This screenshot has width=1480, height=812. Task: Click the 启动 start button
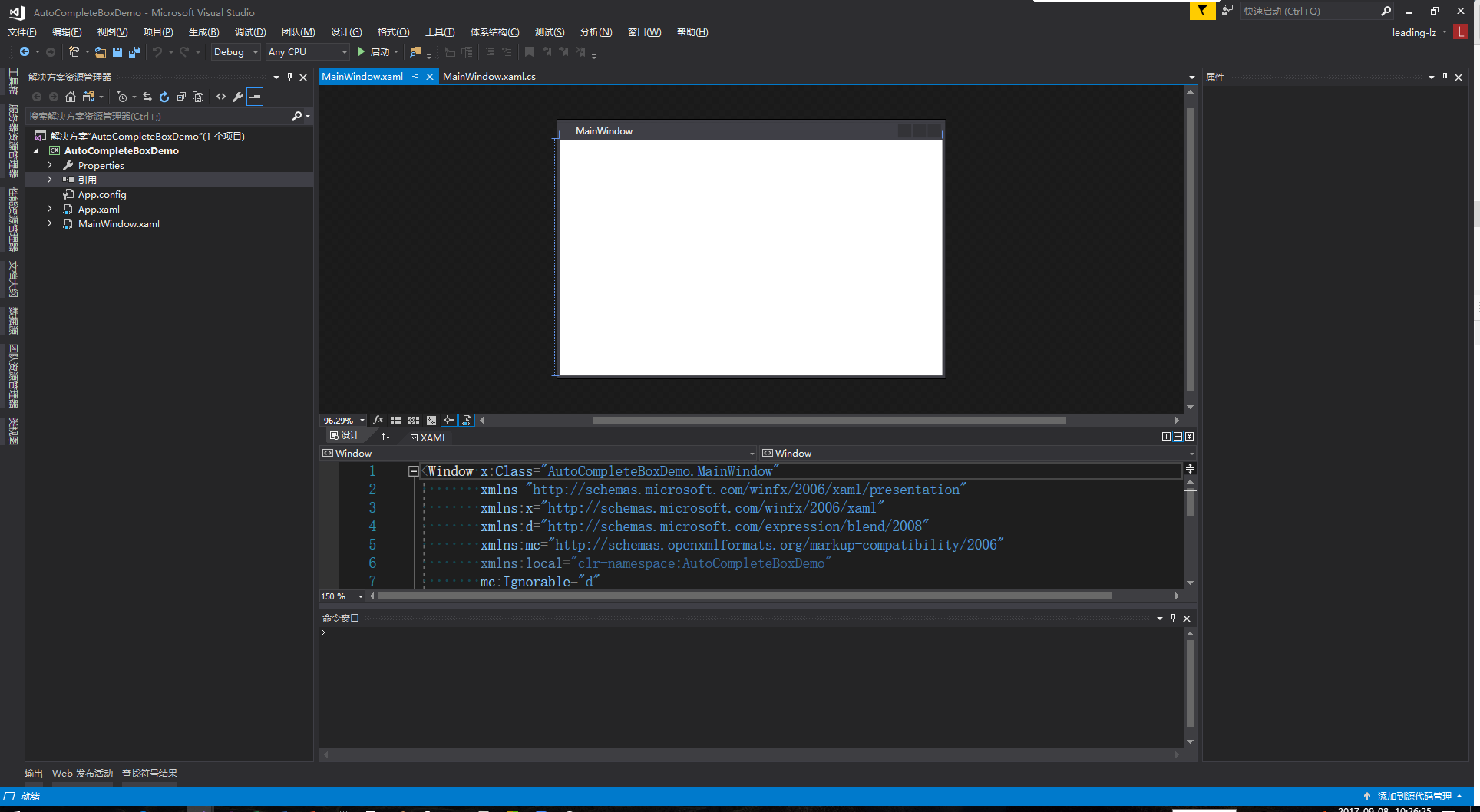[378, 52]
